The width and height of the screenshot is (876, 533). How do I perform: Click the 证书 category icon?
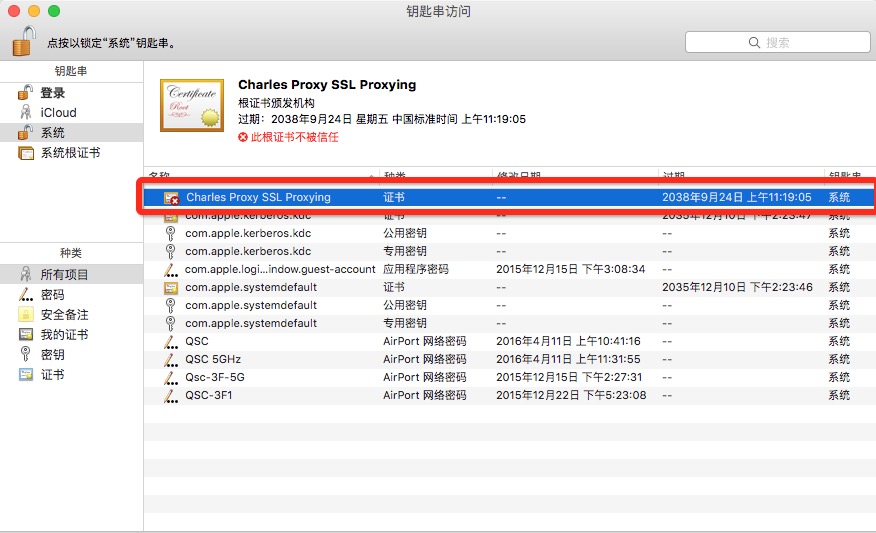click(26, 374)
